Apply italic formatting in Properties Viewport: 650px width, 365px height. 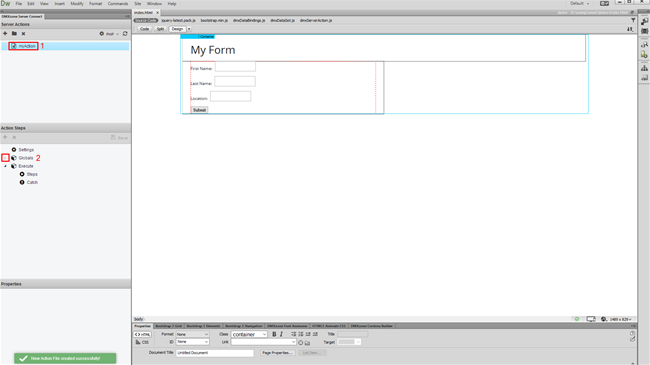coord(281,334)
